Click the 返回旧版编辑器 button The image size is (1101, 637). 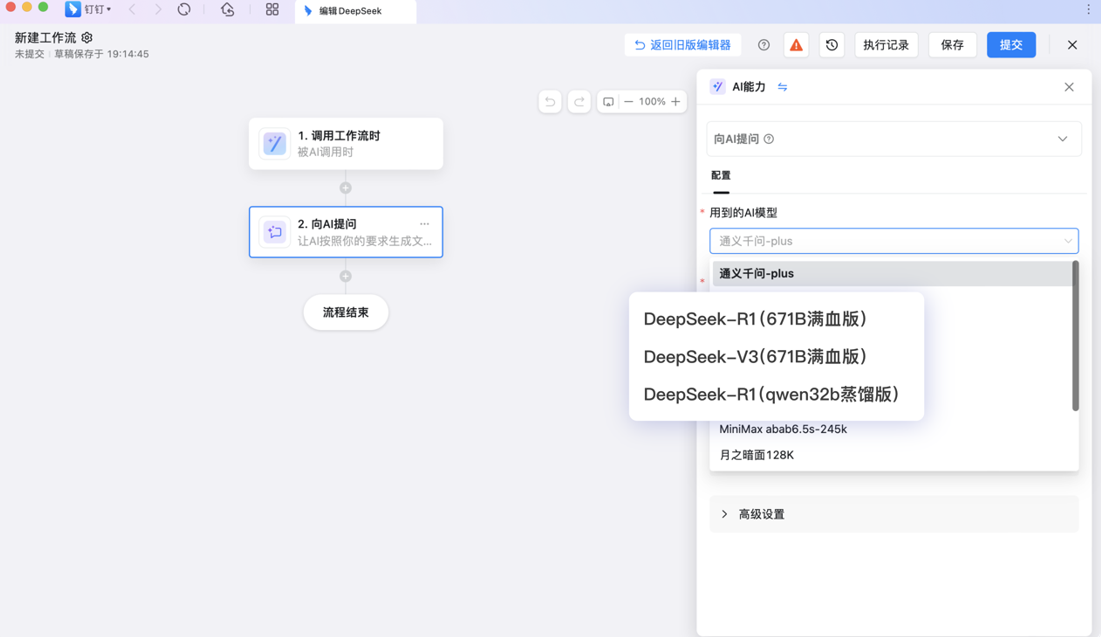(x=685, y=44)
